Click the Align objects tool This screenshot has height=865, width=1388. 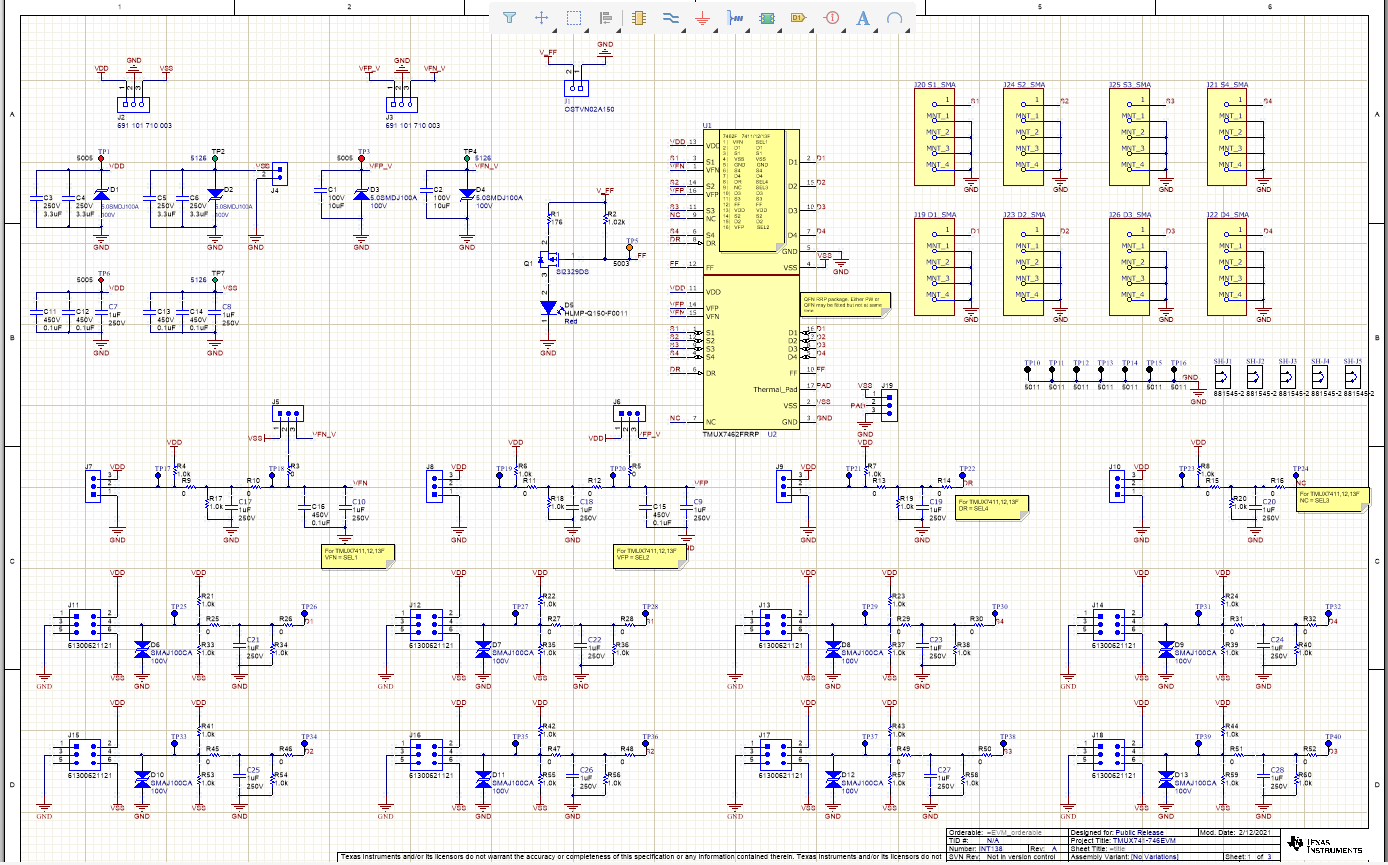tap(605, 18)
